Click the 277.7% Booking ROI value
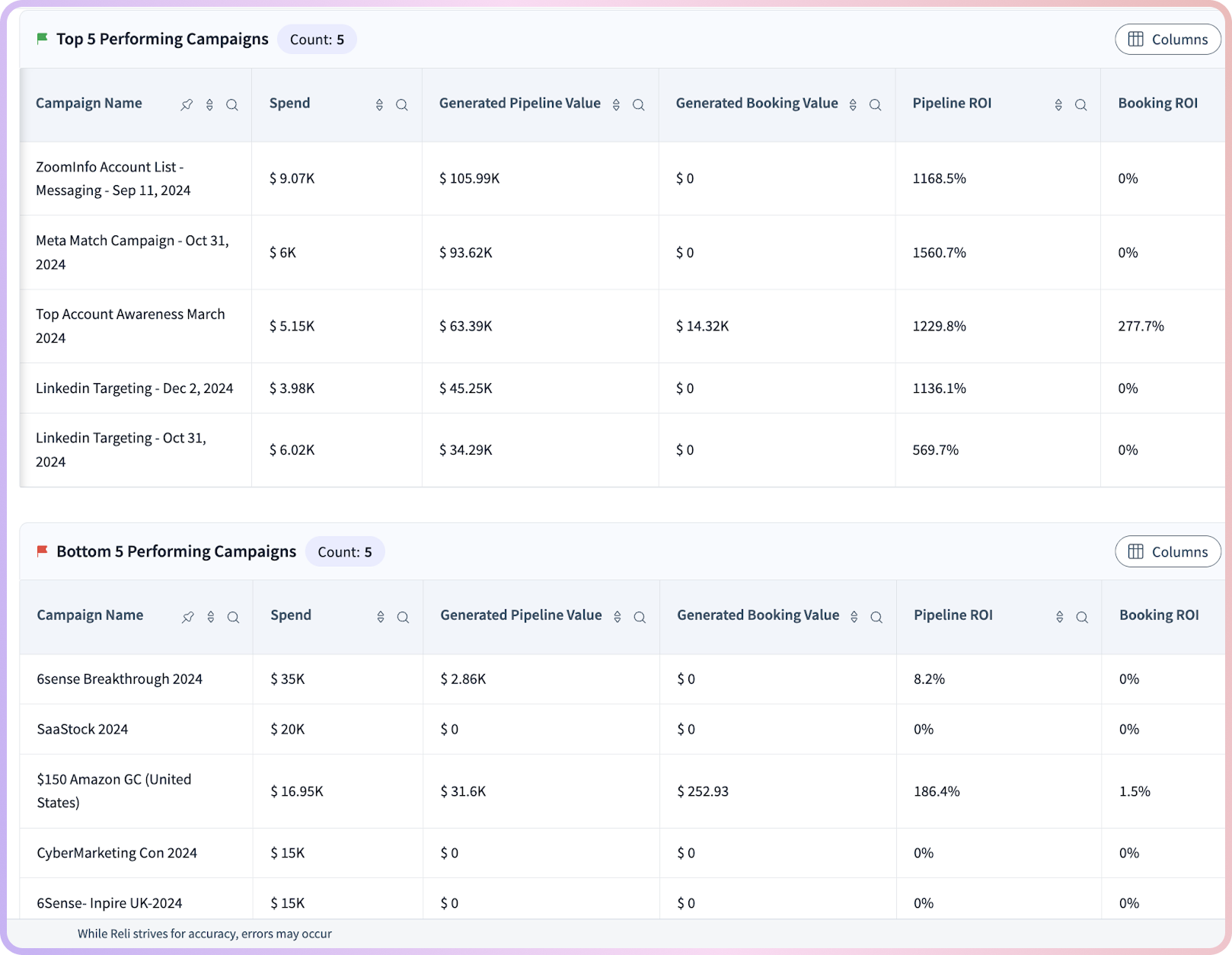This screenshot has width=1232, height=955. 1141,326
